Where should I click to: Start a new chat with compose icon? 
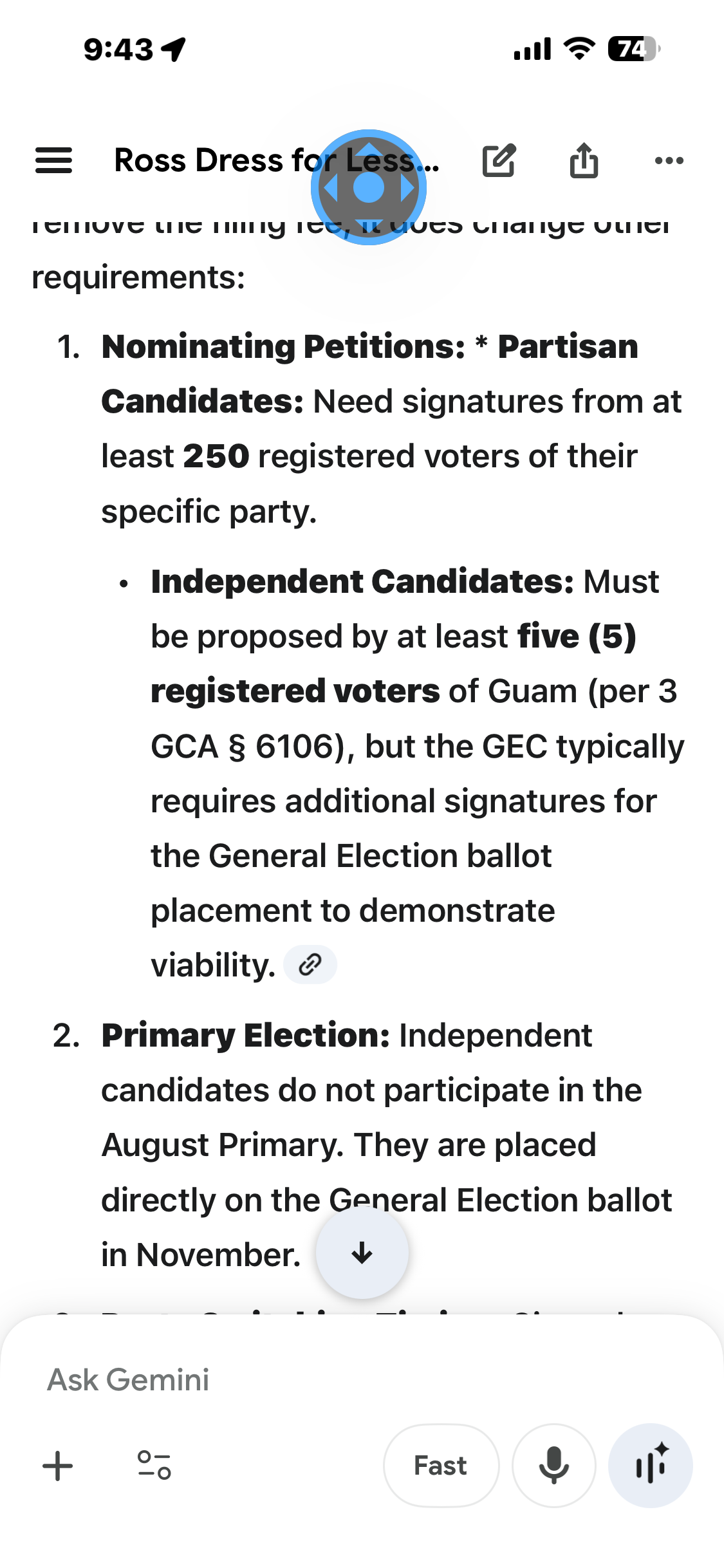click(499, 160)
